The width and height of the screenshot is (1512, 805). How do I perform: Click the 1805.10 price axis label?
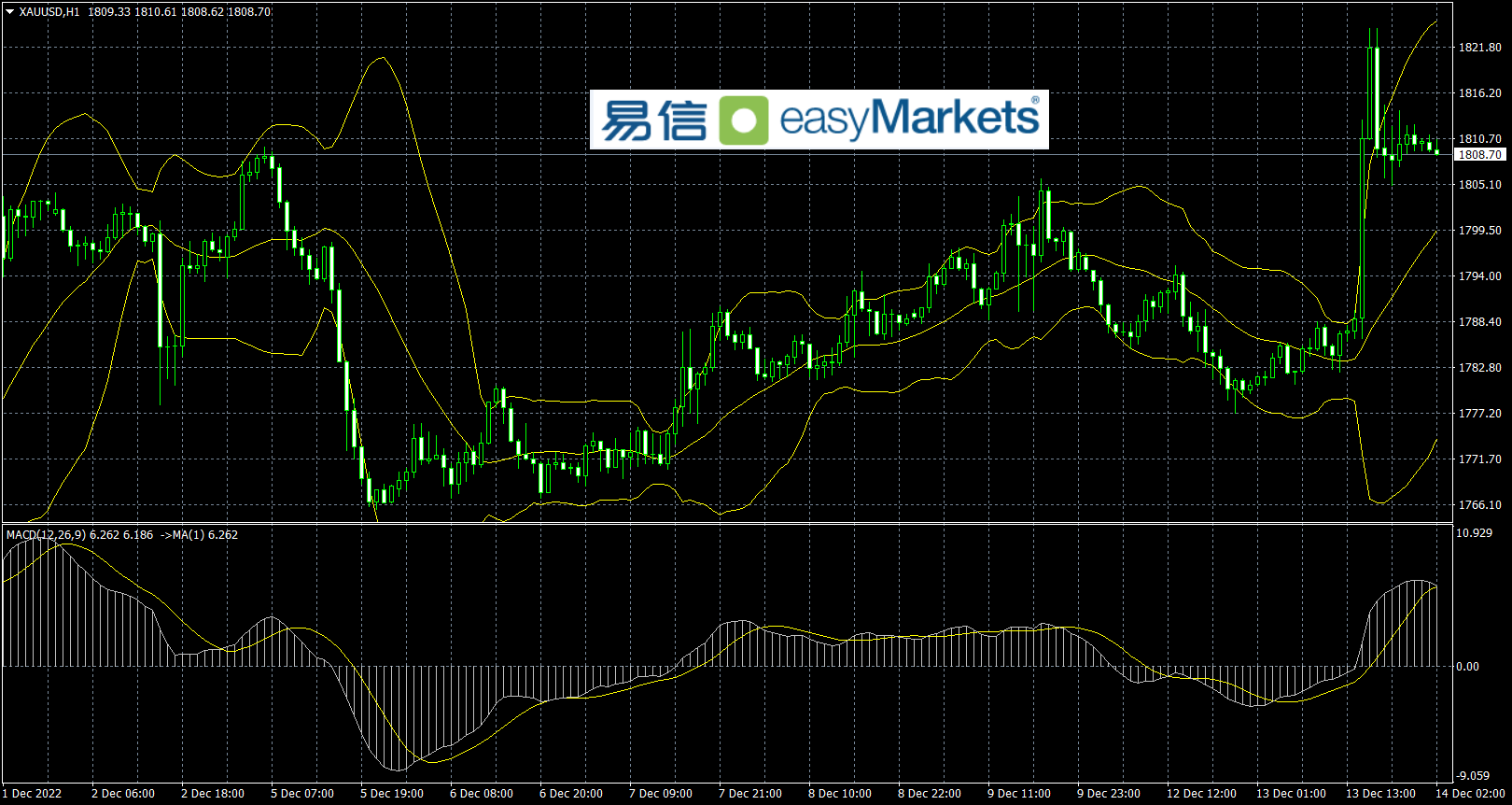point(1479,185)
